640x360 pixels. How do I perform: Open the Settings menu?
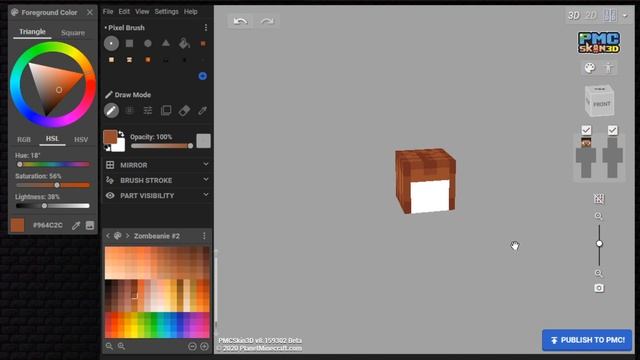point(166,11)
